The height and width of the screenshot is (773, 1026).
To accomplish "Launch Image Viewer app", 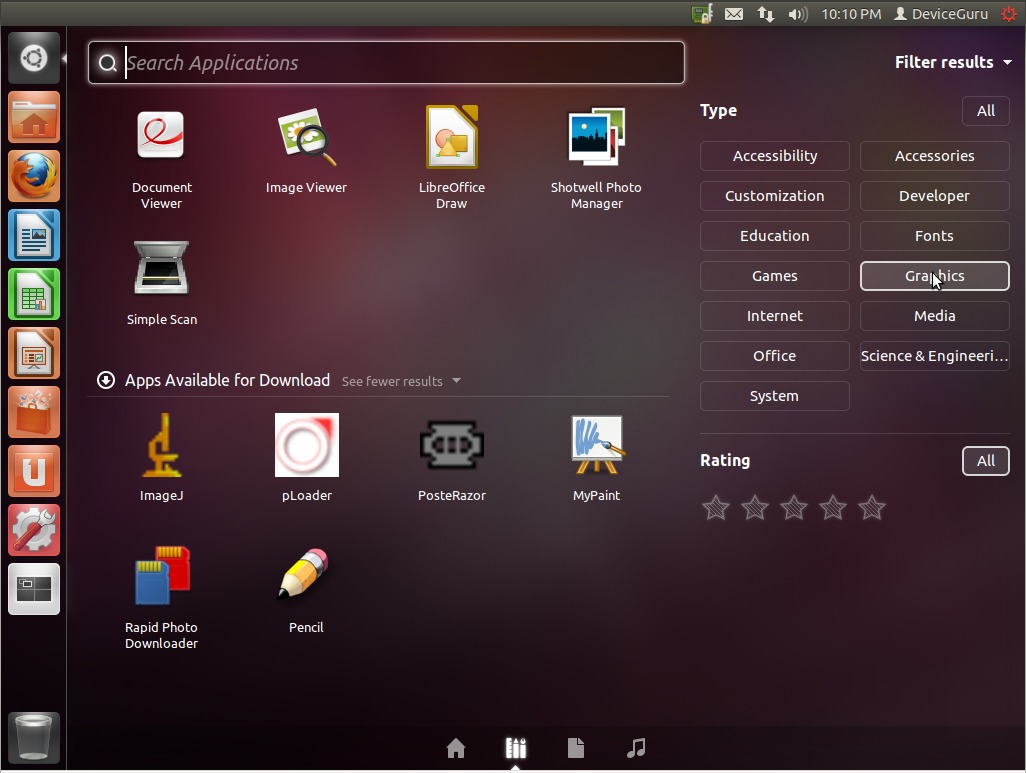I will click(306, 151).
